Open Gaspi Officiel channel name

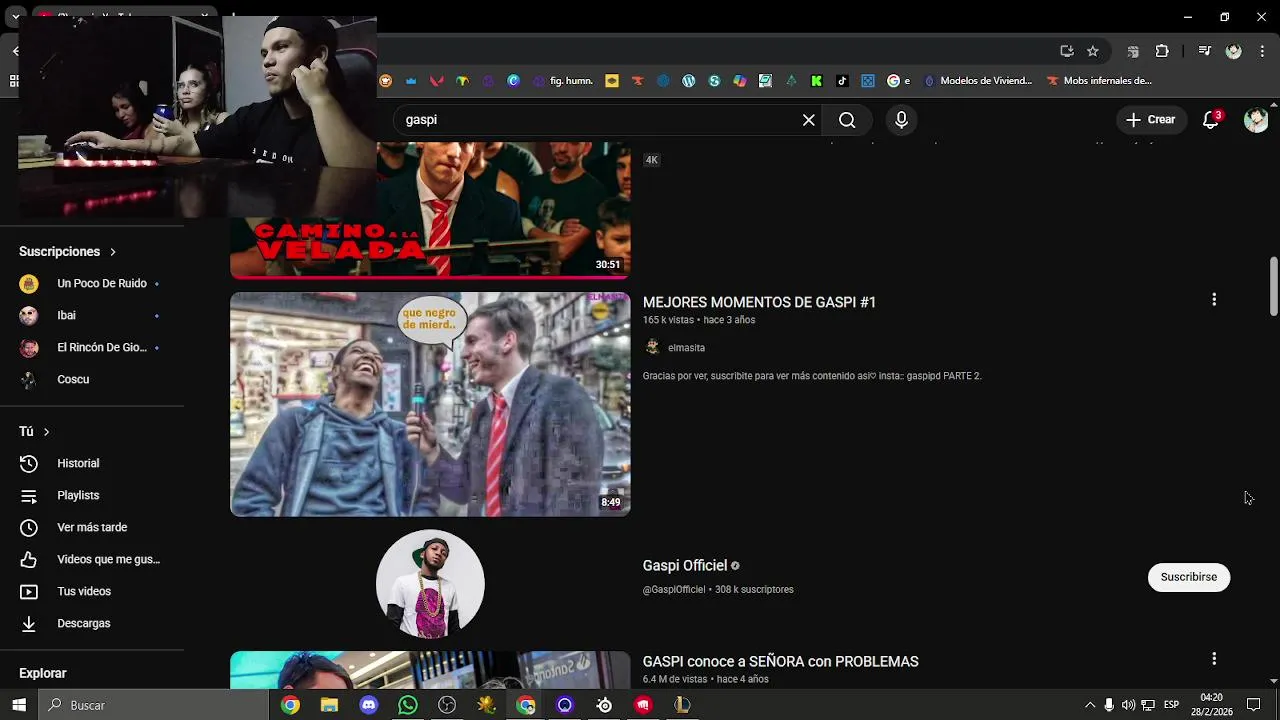pos(685,566)
